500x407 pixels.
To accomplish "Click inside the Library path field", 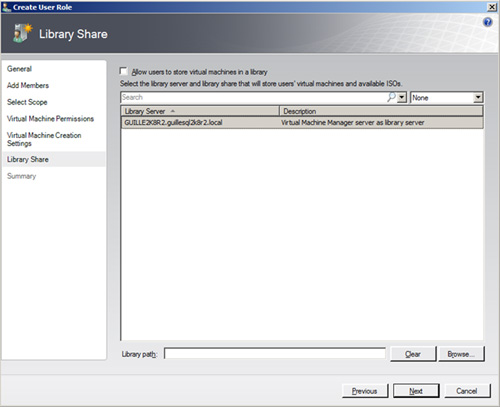I will click(275, 354).
